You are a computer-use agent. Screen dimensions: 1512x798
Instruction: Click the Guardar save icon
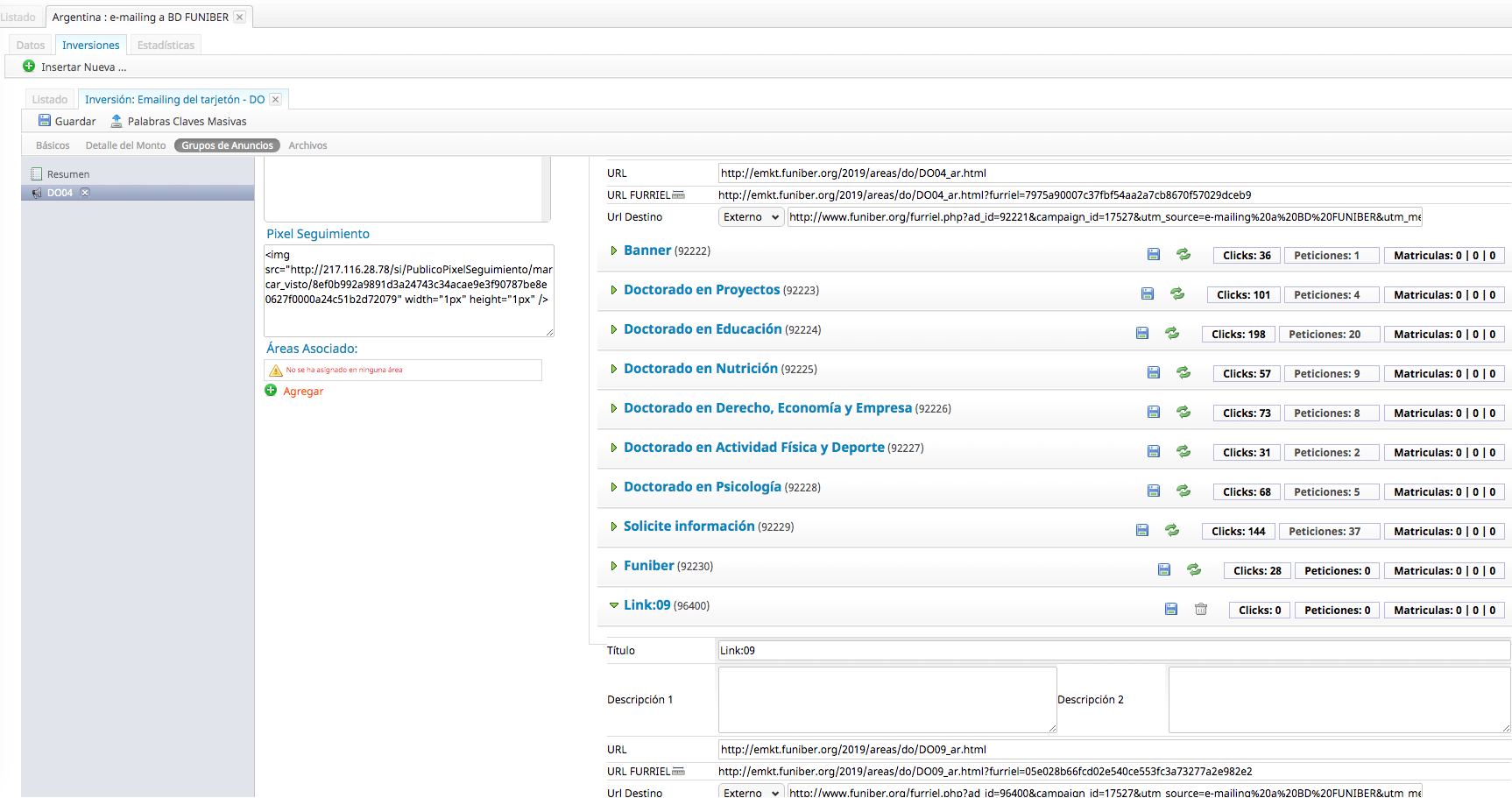click(x=44, y=121)
